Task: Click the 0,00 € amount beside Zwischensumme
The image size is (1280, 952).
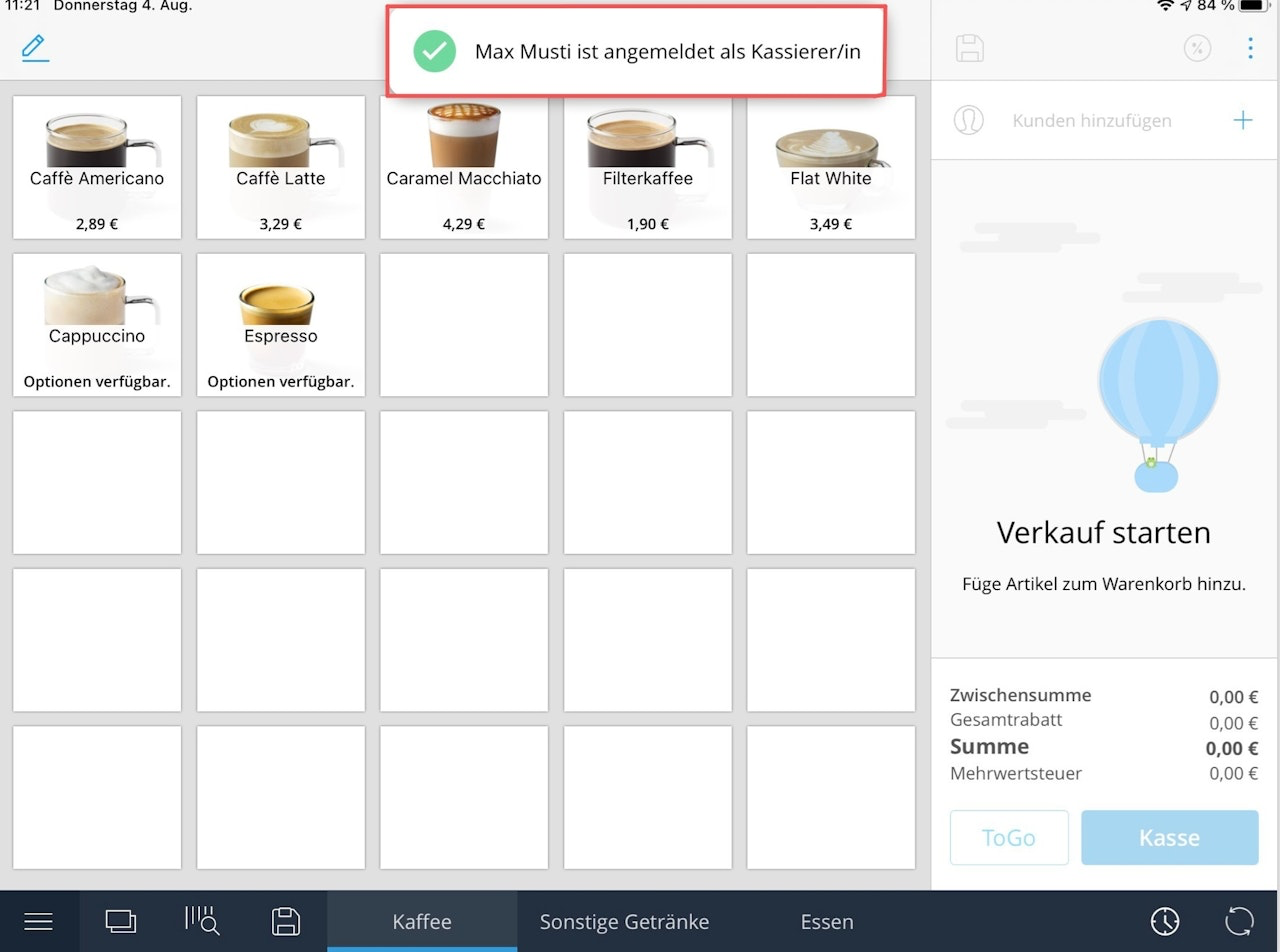Action: [x=1234, y=697]
